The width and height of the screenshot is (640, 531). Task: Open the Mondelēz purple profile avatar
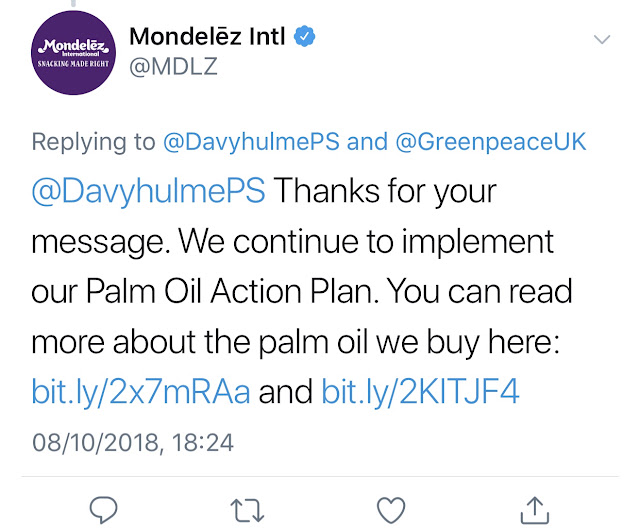(x=73, y=53)
